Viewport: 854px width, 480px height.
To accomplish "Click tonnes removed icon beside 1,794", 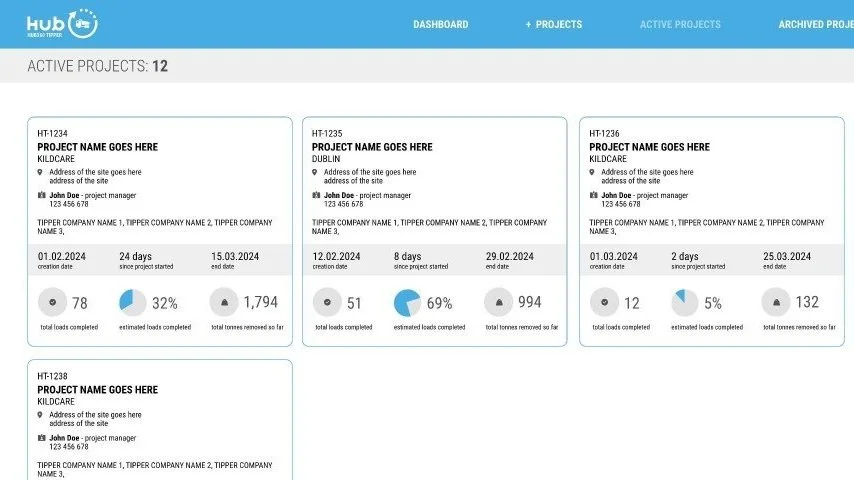I will pos(224,302).
